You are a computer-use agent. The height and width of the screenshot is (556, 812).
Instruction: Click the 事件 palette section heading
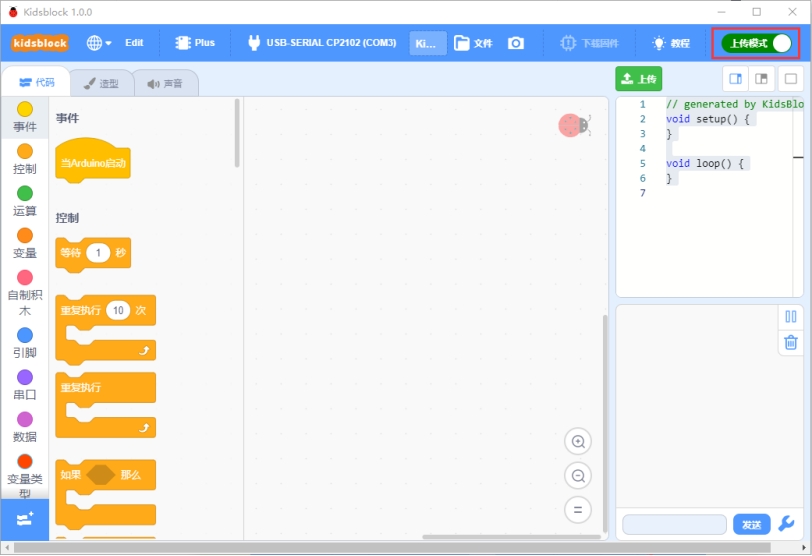click(67, 119)
